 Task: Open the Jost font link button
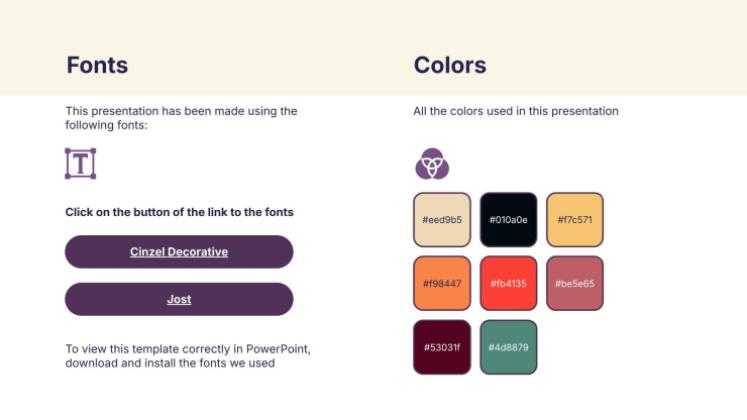(x=179, y=299)
